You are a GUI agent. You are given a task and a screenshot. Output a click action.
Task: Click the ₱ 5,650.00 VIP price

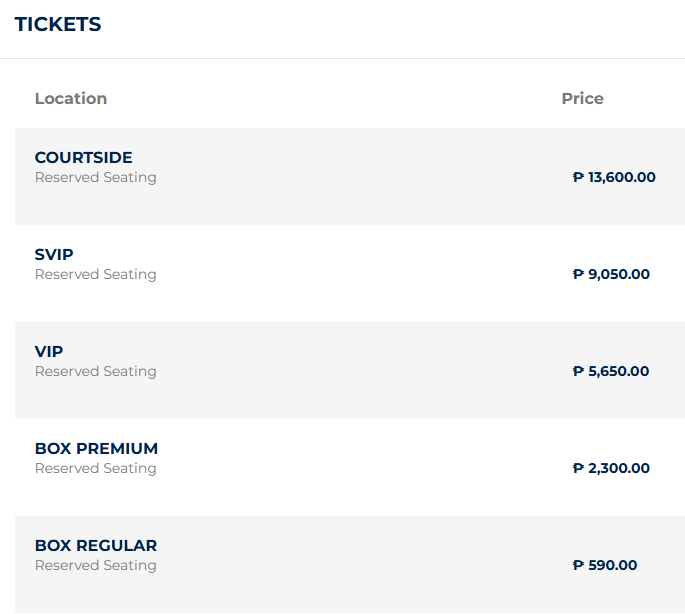click(611, 371)
